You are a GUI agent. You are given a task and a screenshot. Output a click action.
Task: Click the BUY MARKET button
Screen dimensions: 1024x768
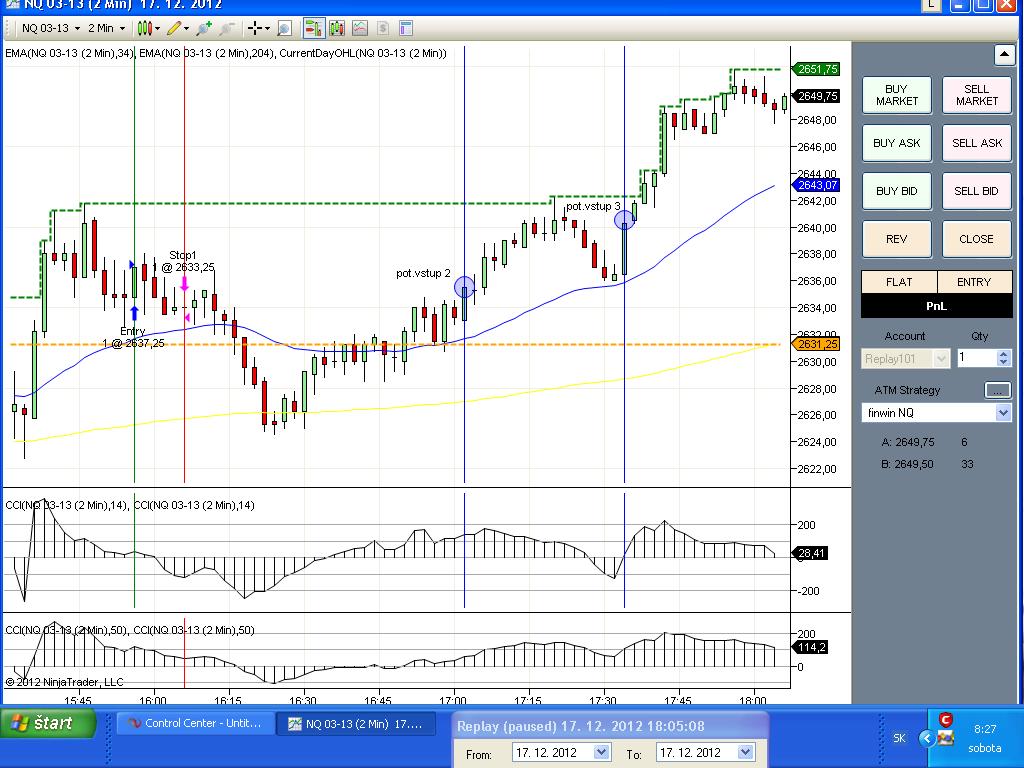click(x=897, y=95)
